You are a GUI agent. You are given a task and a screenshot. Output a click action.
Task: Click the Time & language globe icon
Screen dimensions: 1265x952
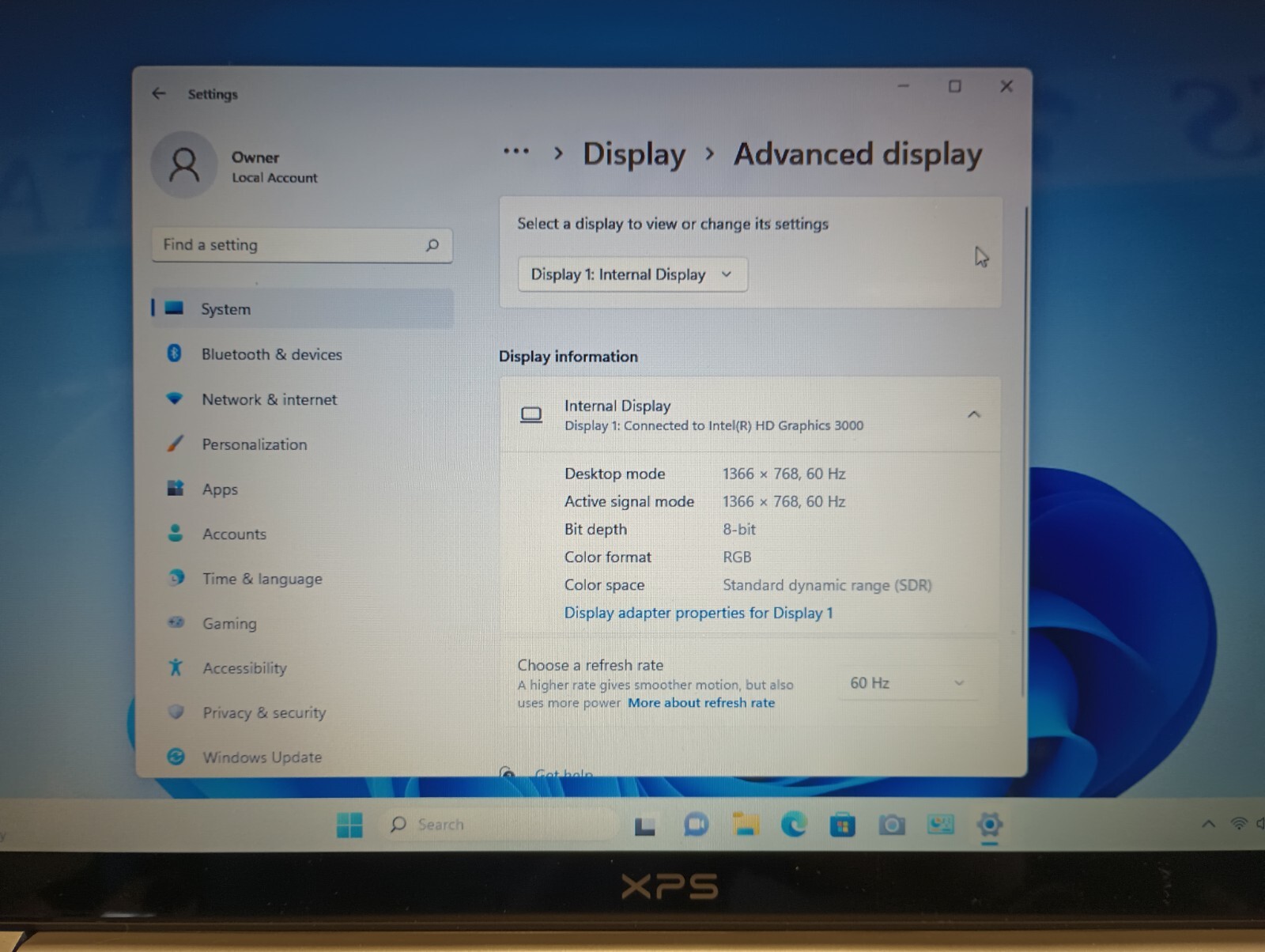[176, 577]
